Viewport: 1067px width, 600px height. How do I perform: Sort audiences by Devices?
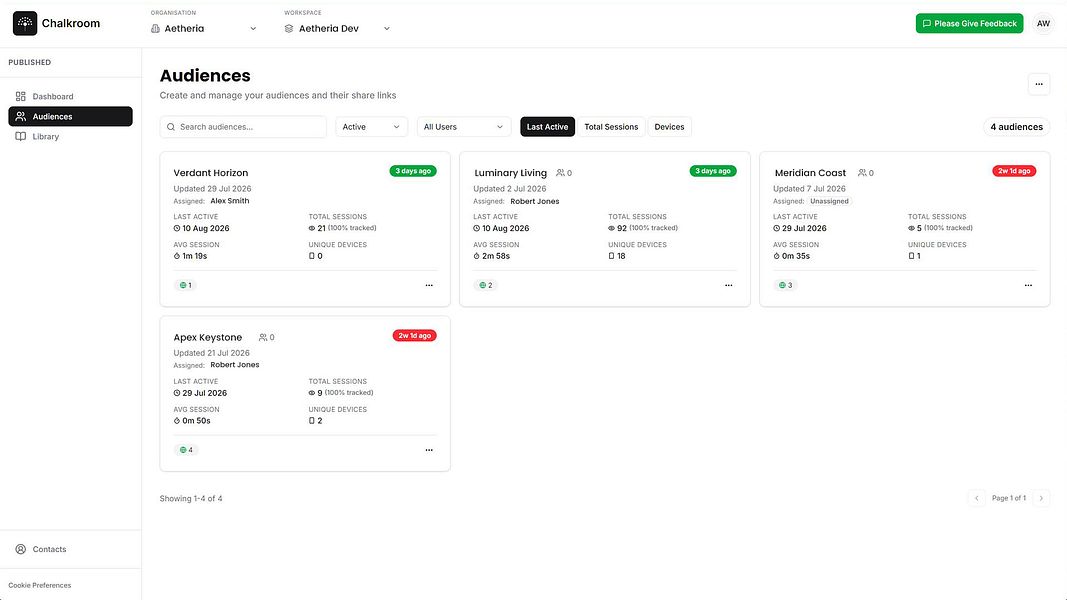tap(669, 127)
